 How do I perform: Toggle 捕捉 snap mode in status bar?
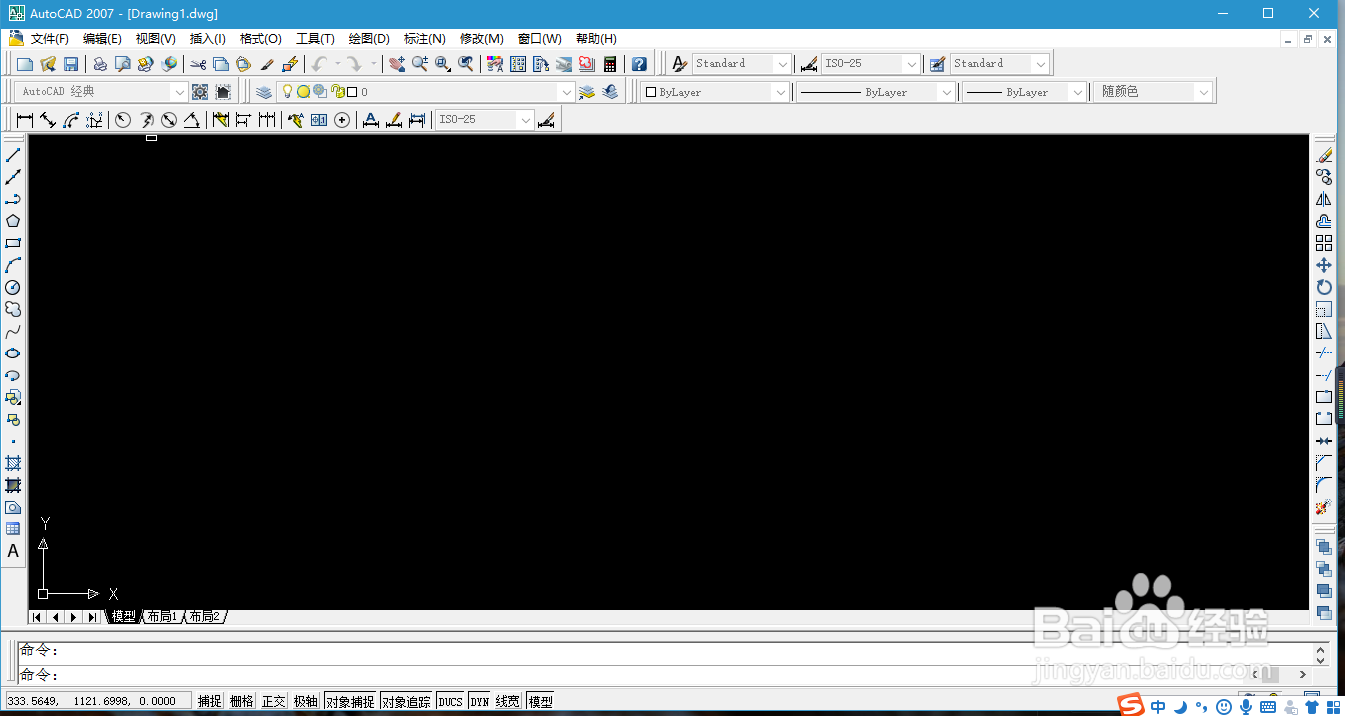click(210, 702)
